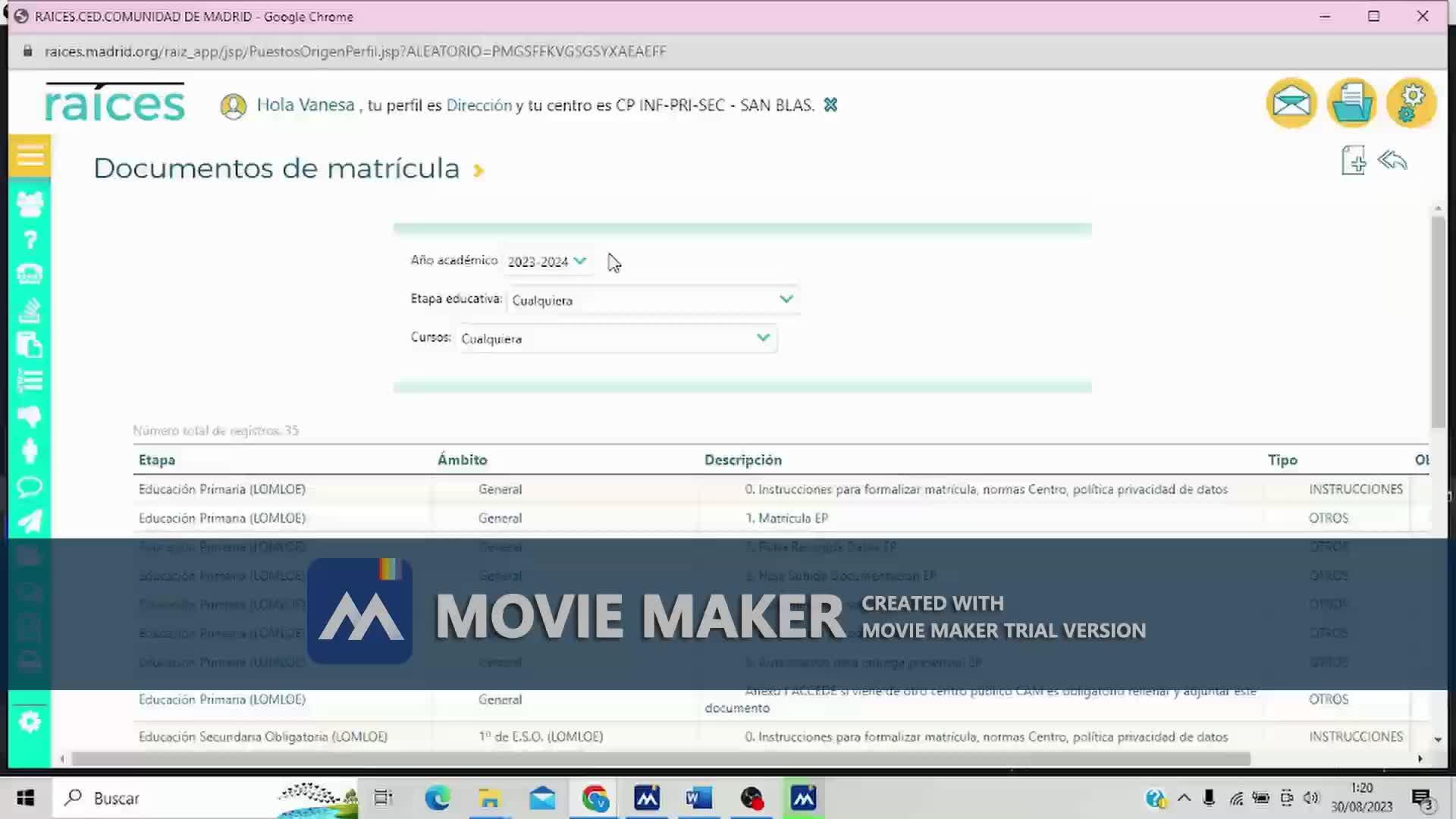Screen dimensions: 1456x819
Task: Open the speech bubble chat icon
Action: [30, 486]
